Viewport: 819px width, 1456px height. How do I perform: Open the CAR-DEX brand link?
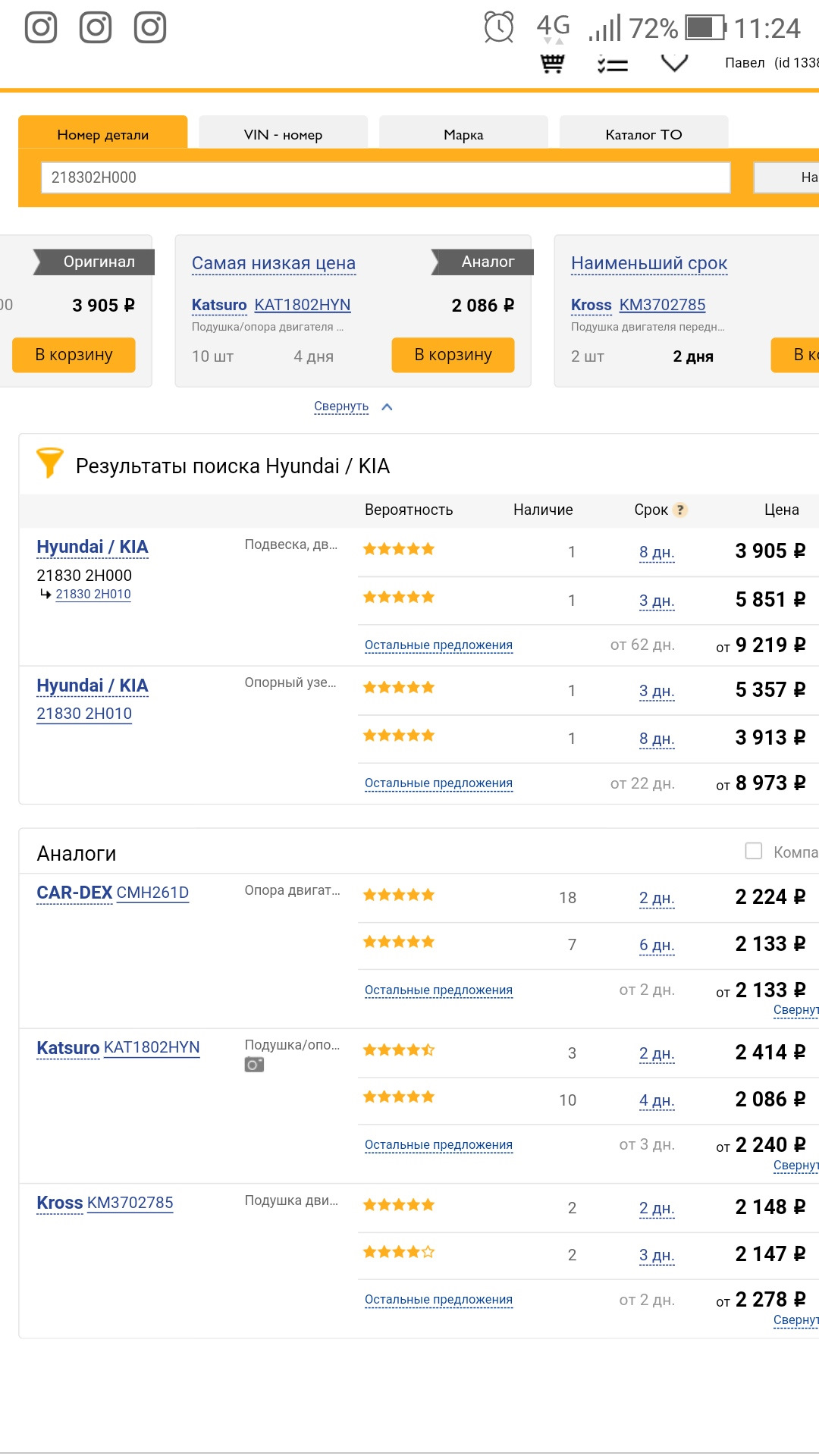[x=74, y=893]
